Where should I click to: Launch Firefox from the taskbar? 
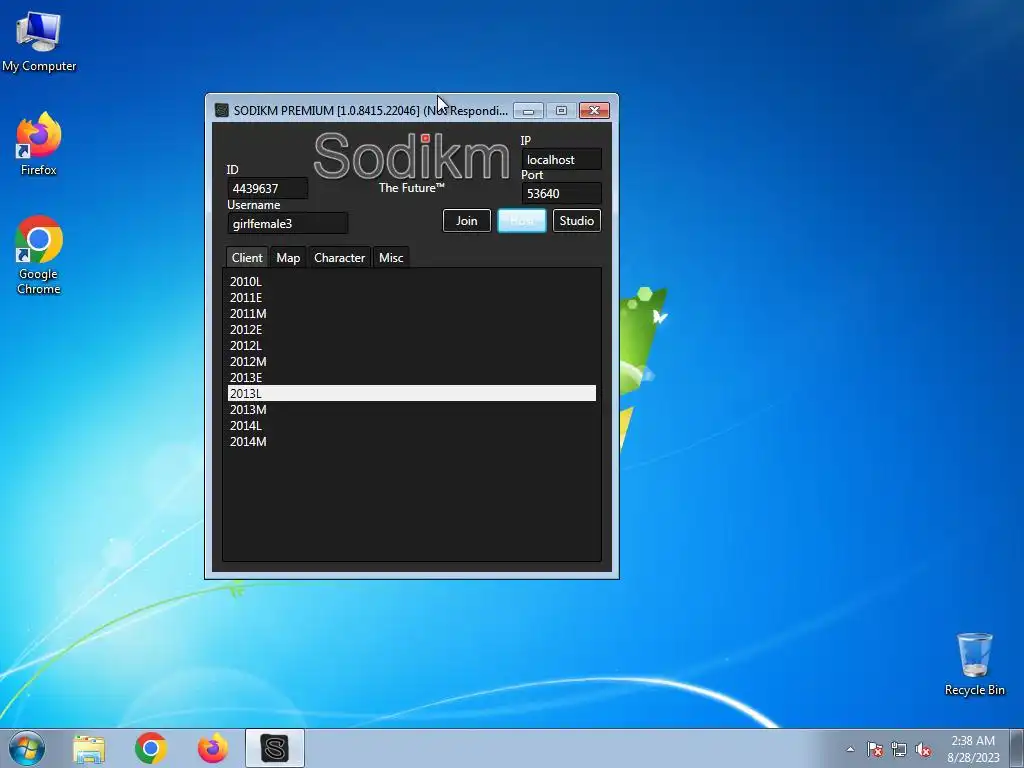point(213,748)
